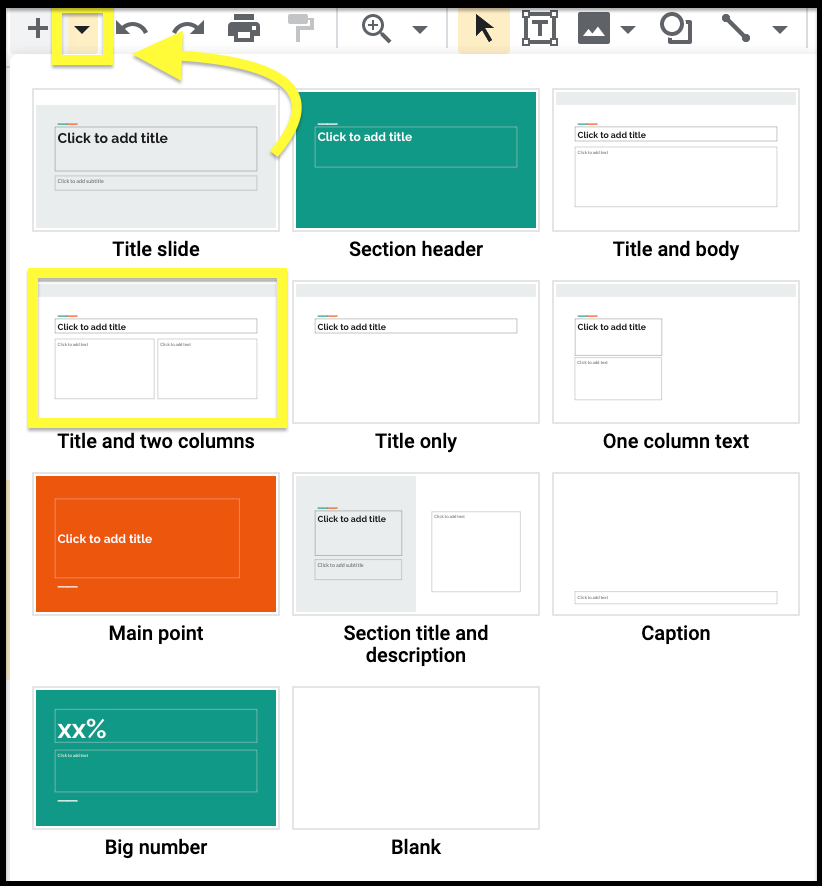Open the new slide layout dropdown arrow
Screen dimensions: 822x886
click(x=82, y=29)
